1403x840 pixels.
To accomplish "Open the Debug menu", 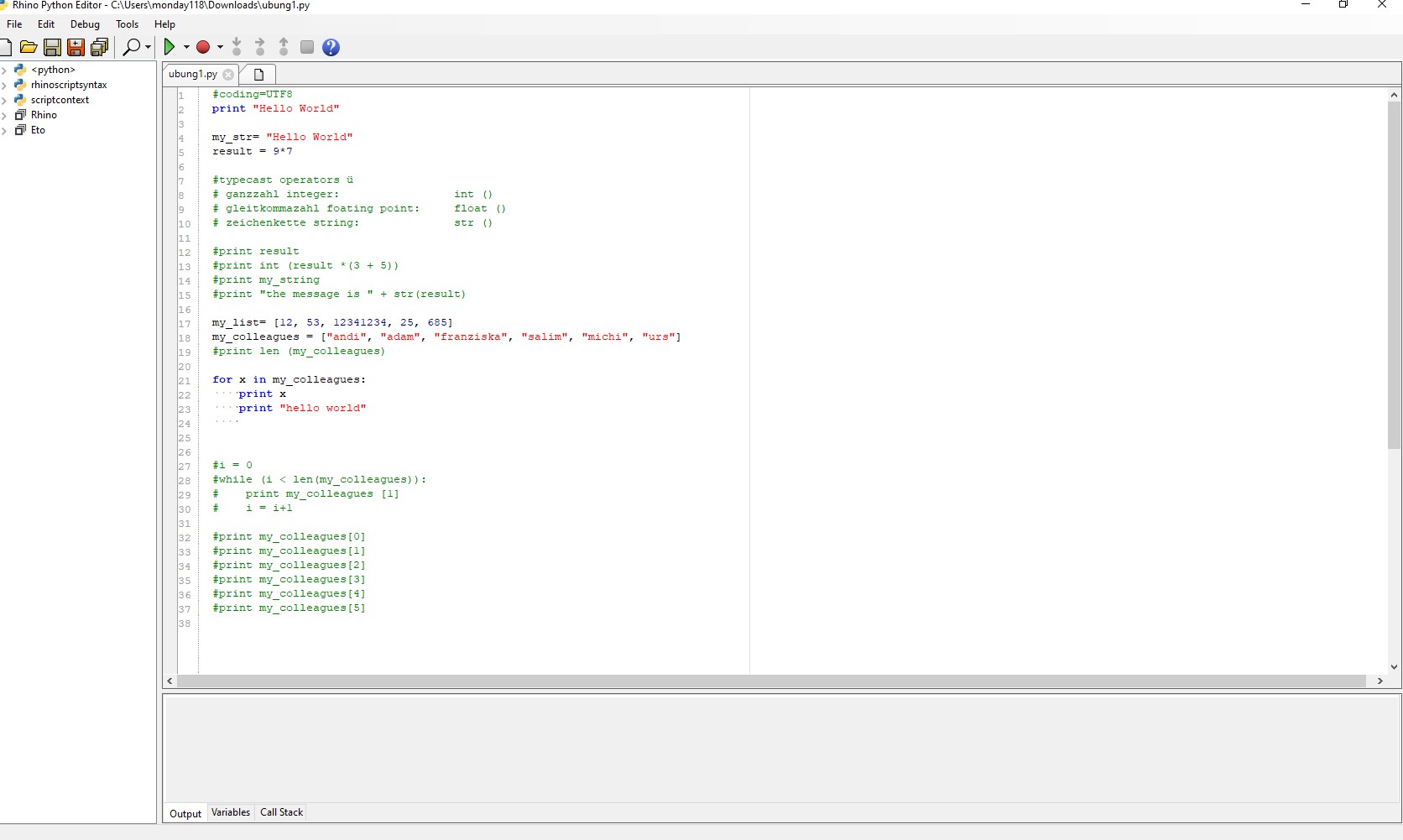I will [x=85, y=24].
